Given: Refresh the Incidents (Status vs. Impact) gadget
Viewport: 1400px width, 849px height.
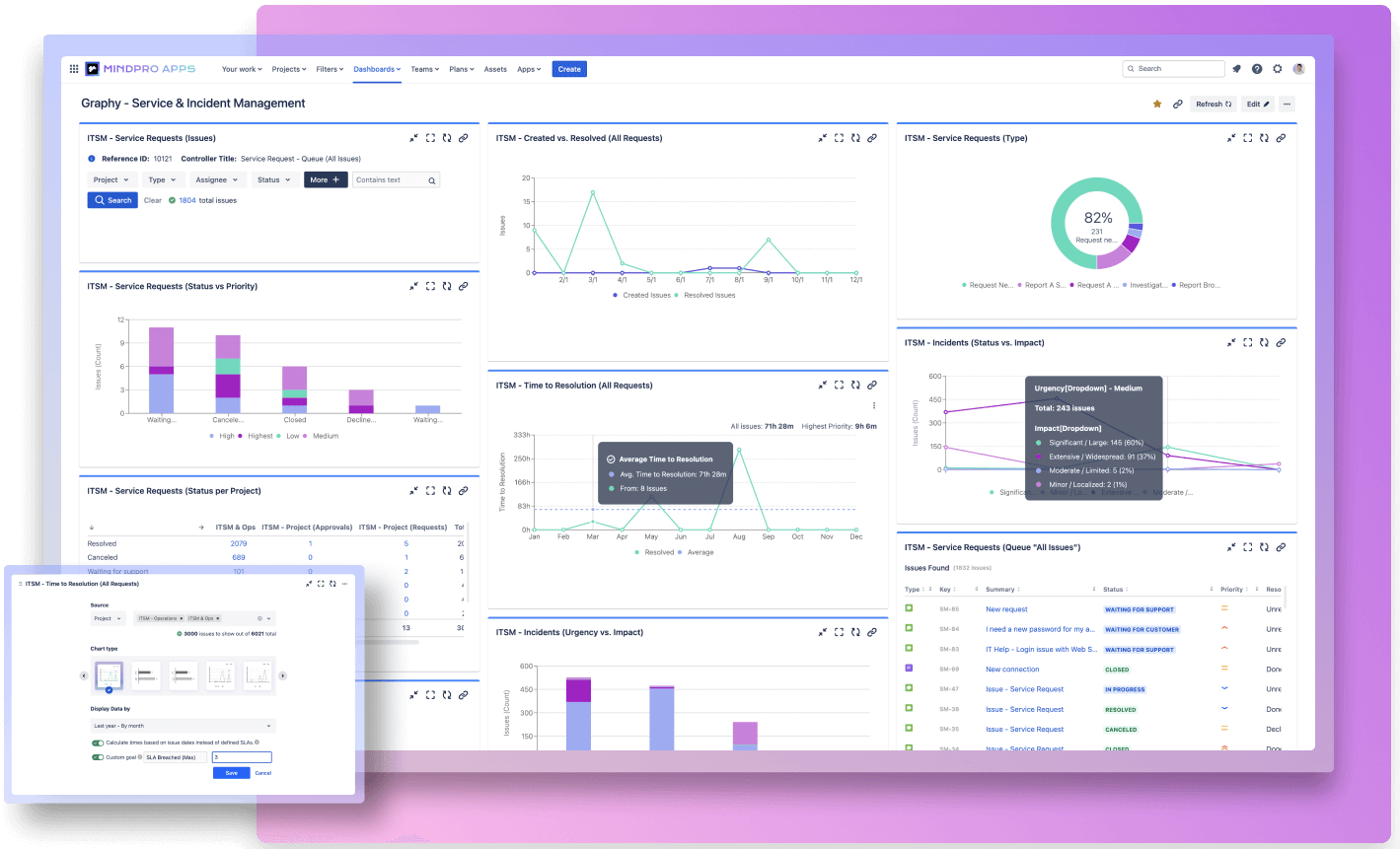Looking at the screenshot, I should (x=1264, y=342).
